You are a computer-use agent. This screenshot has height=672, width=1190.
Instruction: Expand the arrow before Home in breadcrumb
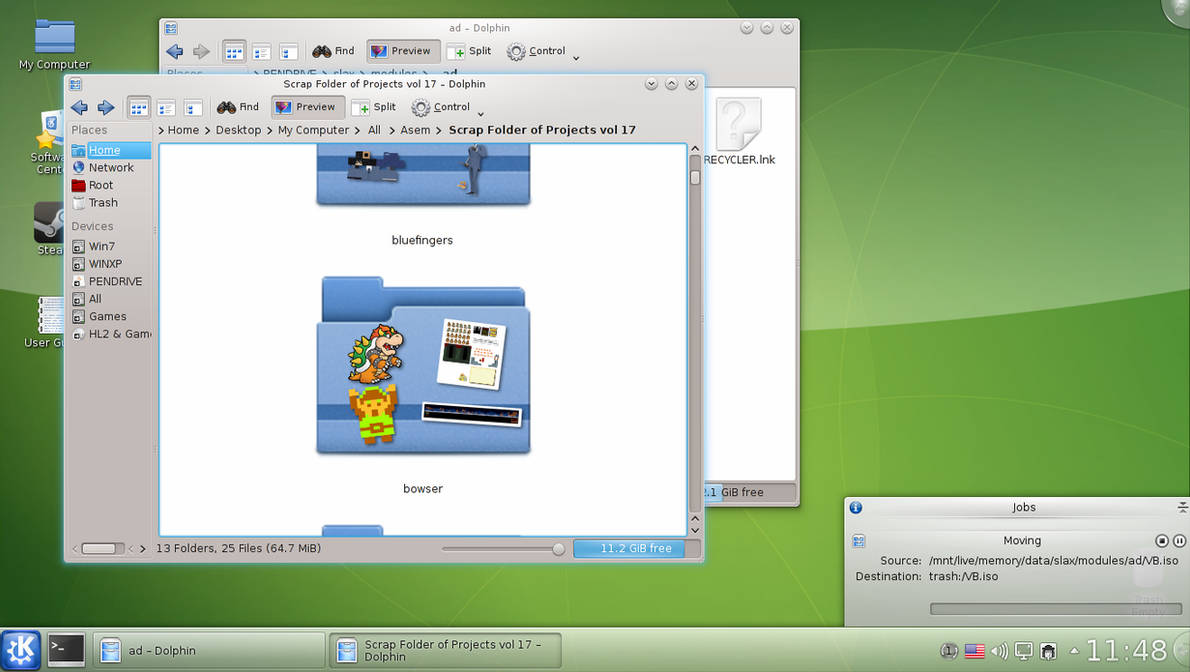tap(161, 131)
